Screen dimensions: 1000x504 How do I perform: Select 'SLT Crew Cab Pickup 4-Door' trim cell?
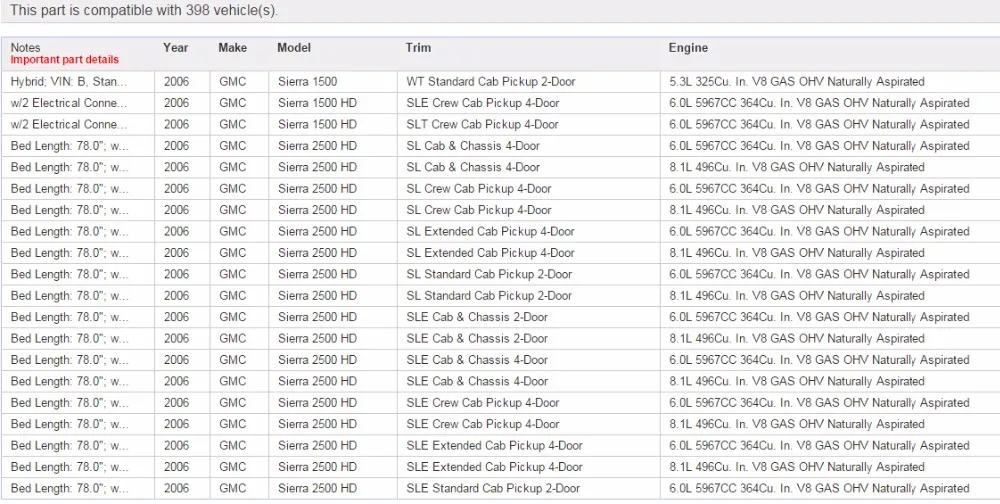(x=482, y=124)
